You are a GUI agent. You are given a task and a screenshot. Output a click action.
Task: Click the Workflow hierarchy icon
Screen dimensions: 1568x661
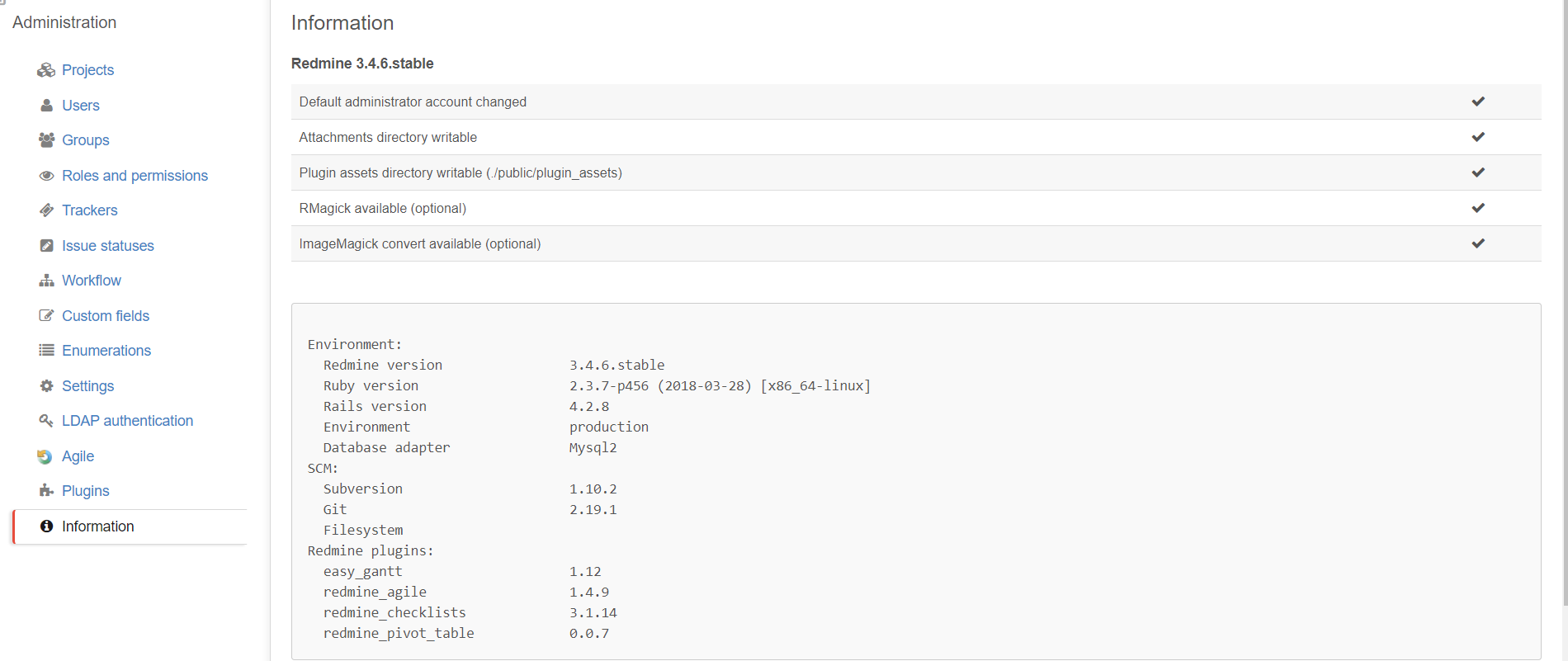point(46,281)
